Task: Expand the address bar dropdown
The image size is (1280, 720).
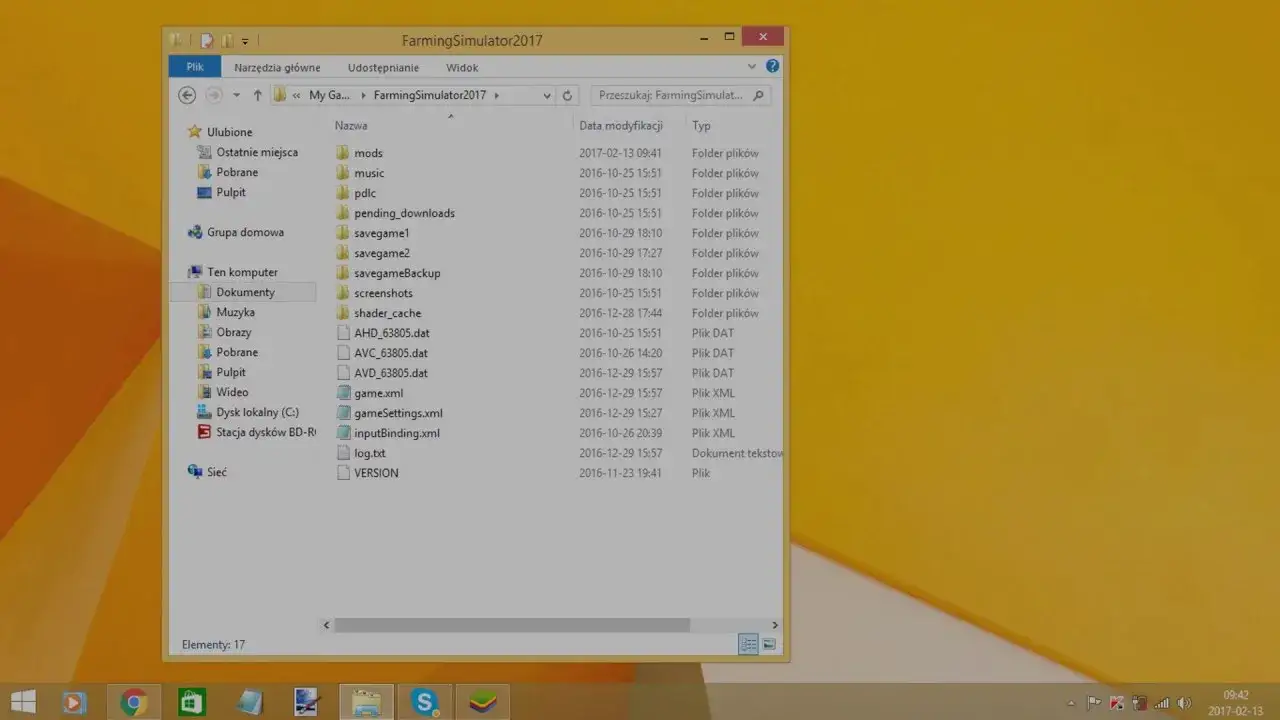Action: point(546,95)
